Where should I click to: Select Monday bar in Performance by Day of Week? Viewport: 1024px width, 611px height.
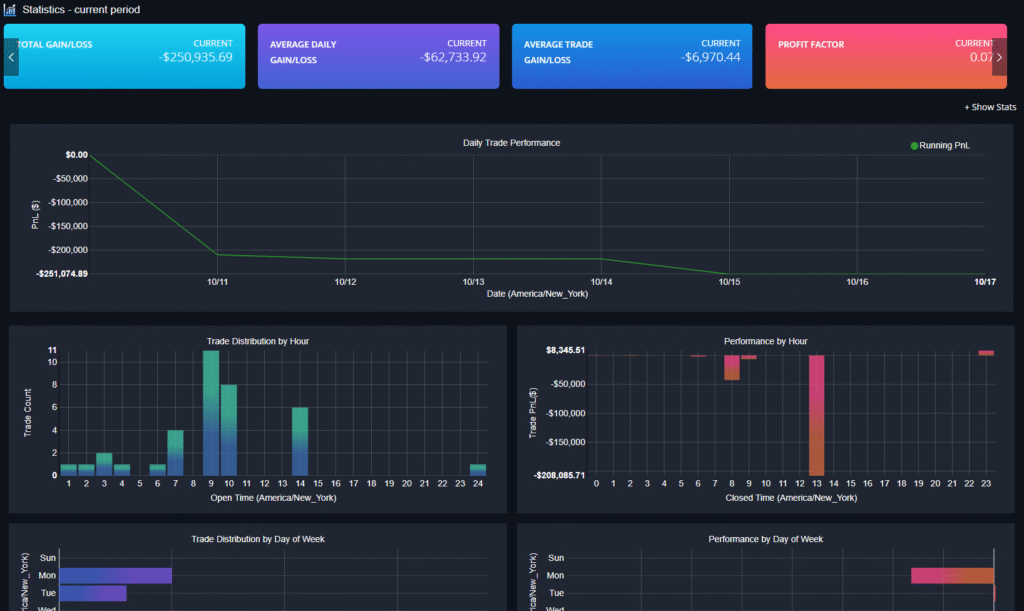(953, 576)
